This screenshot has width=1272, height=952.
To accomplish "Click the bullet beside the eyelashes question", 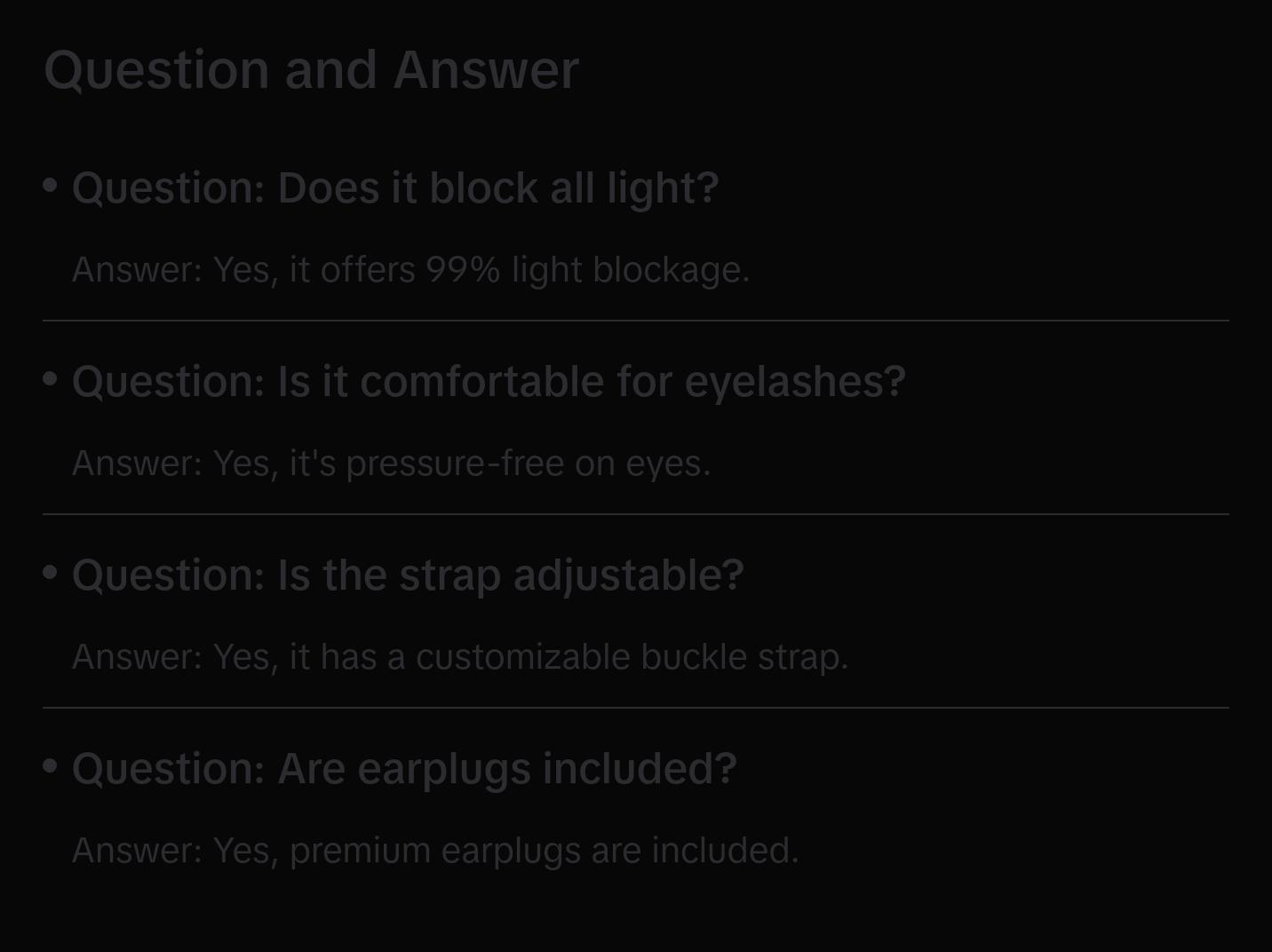I will 51,379.
